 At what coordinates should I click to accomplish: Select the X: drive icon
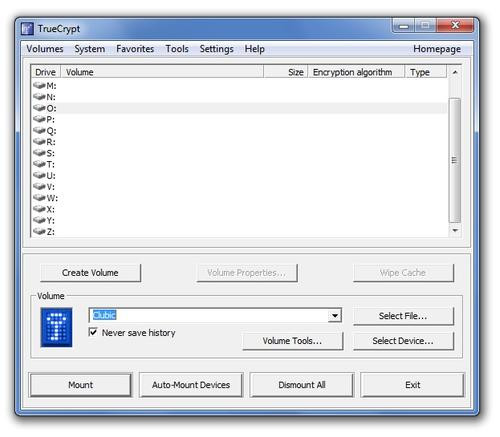[x=39, y=209]
